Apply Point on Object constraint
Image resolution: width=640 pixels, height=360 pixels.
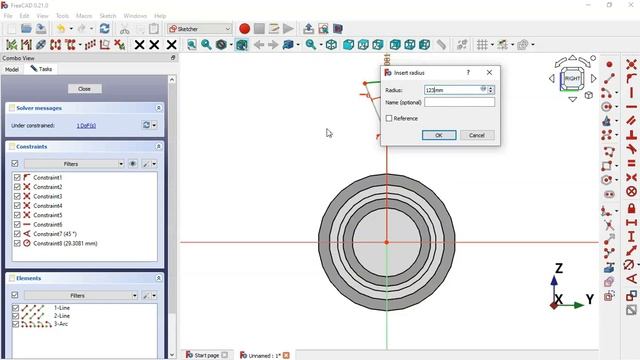click(631, 78)
